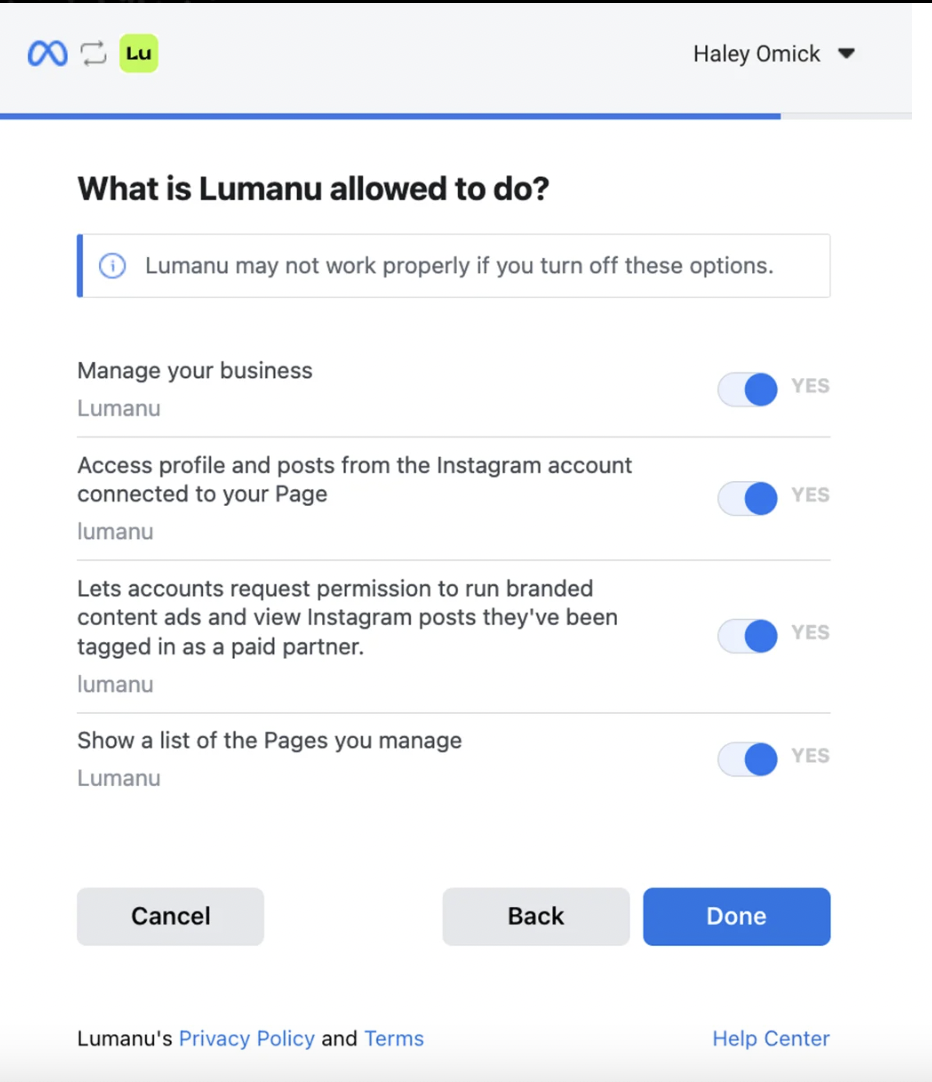Click the green Lumanu app icon
The height and width of the screenshot is (1082, 932).
click(139, 54)
